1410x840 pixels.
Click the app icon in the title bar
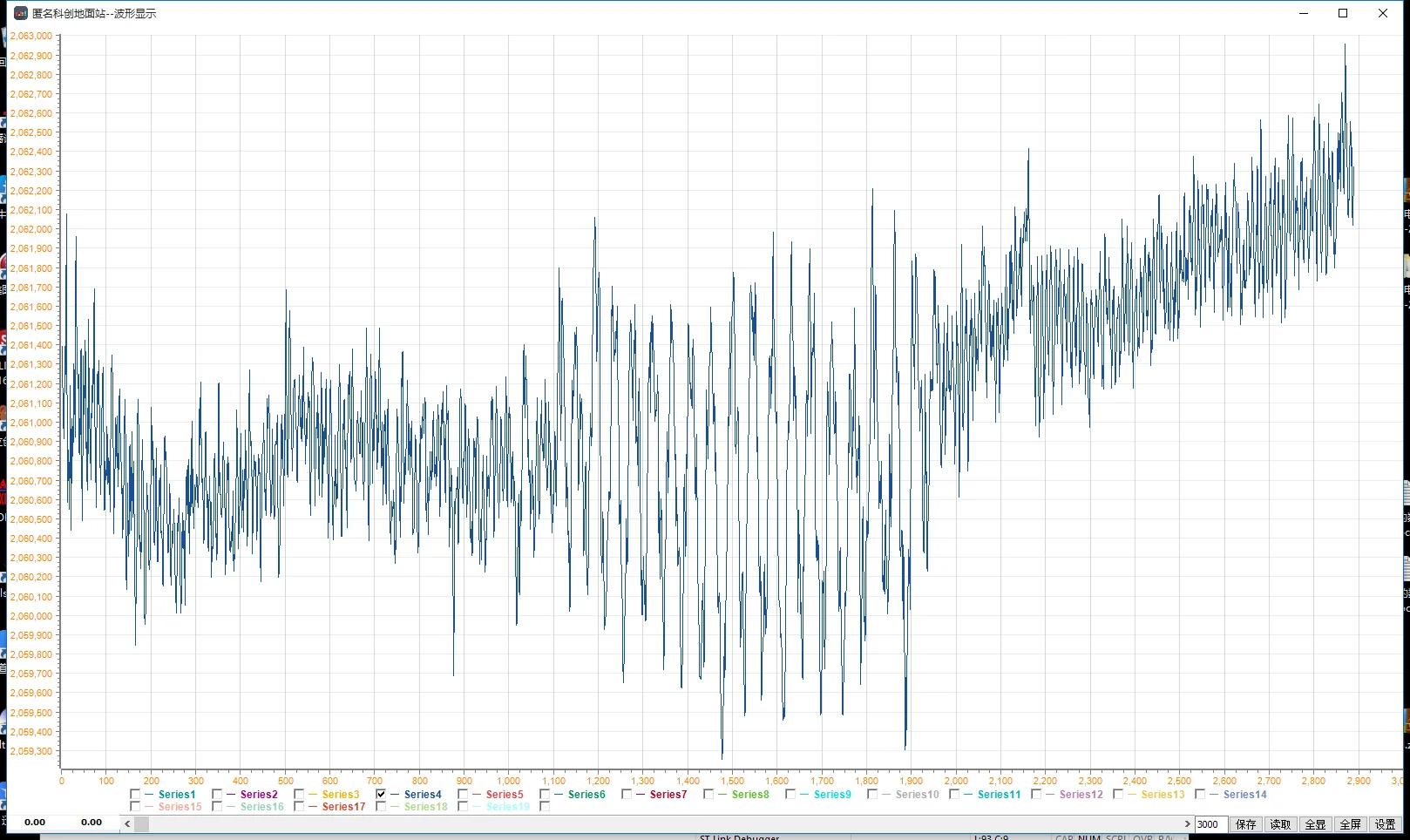tap(21, 13)
